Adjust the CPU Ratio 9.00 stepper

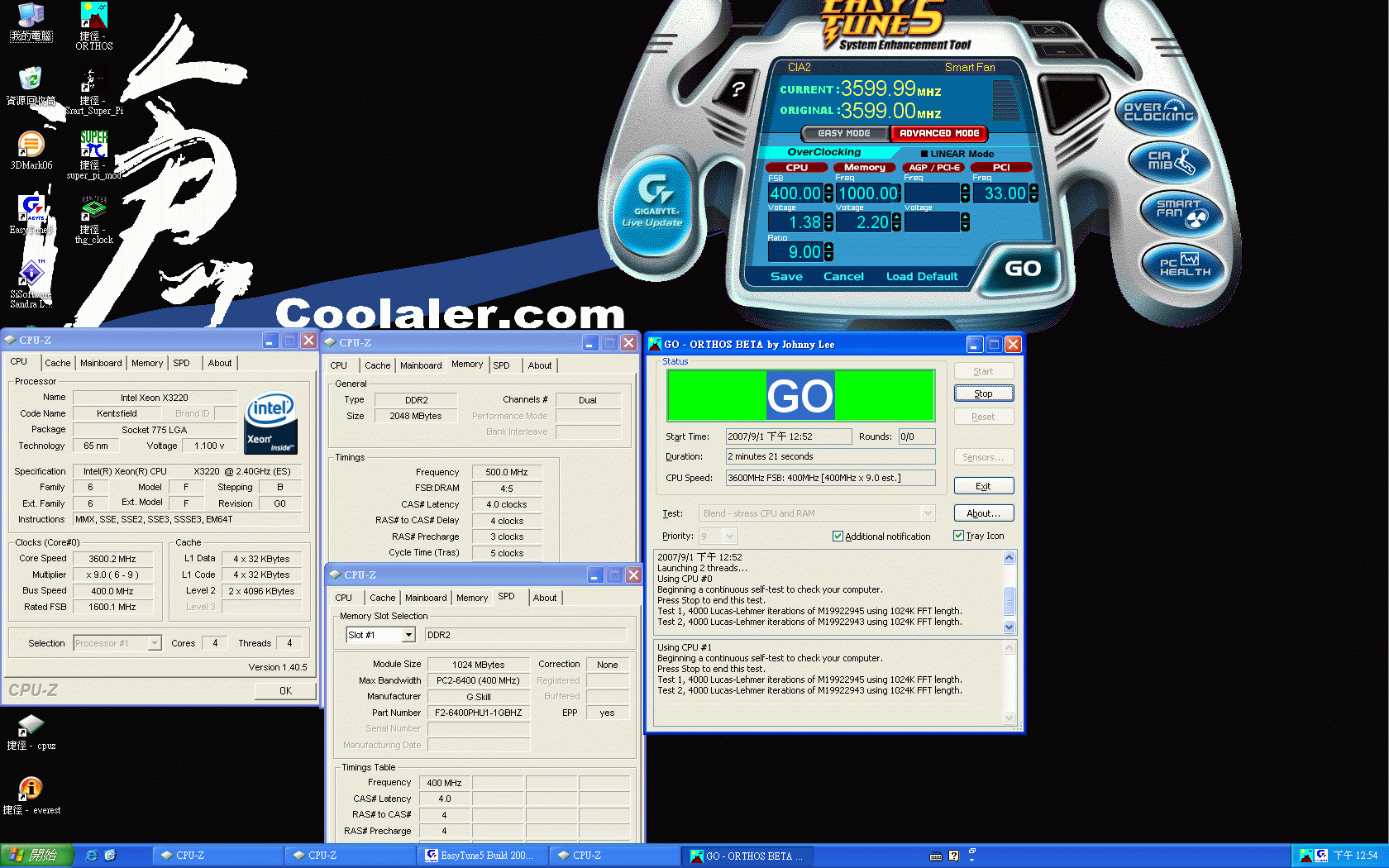[828, 252]
